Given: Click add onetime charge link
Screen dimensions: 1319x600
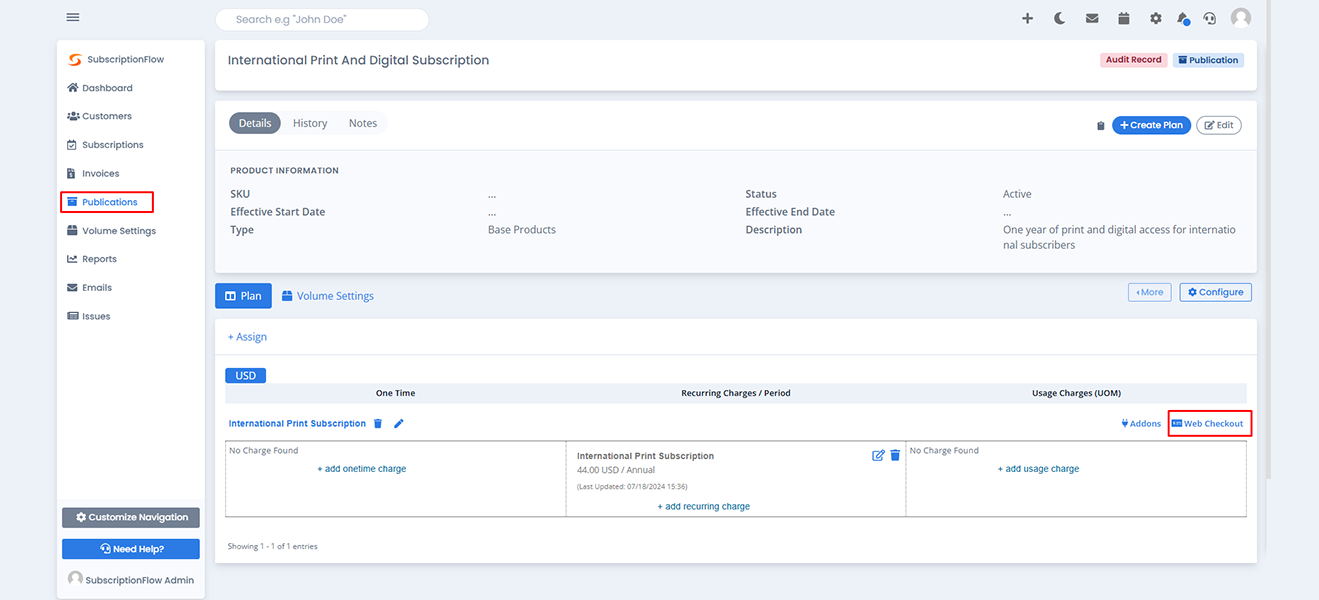Looking at the screenshot, I should [362, 469].
